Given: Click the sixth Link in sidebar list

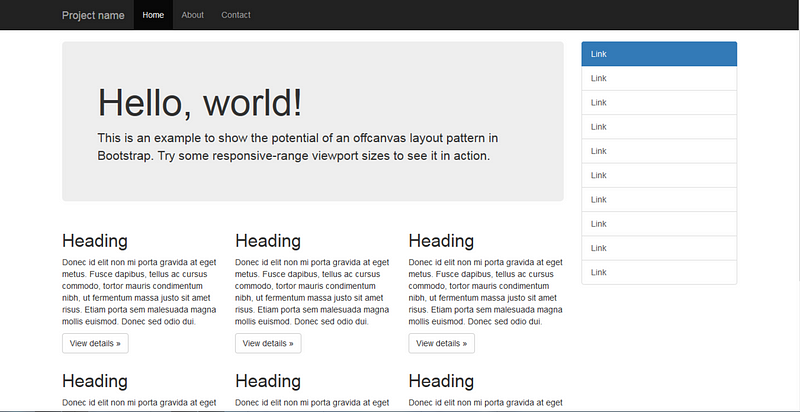Looking at the screenshot, I should tap(658, 175).
